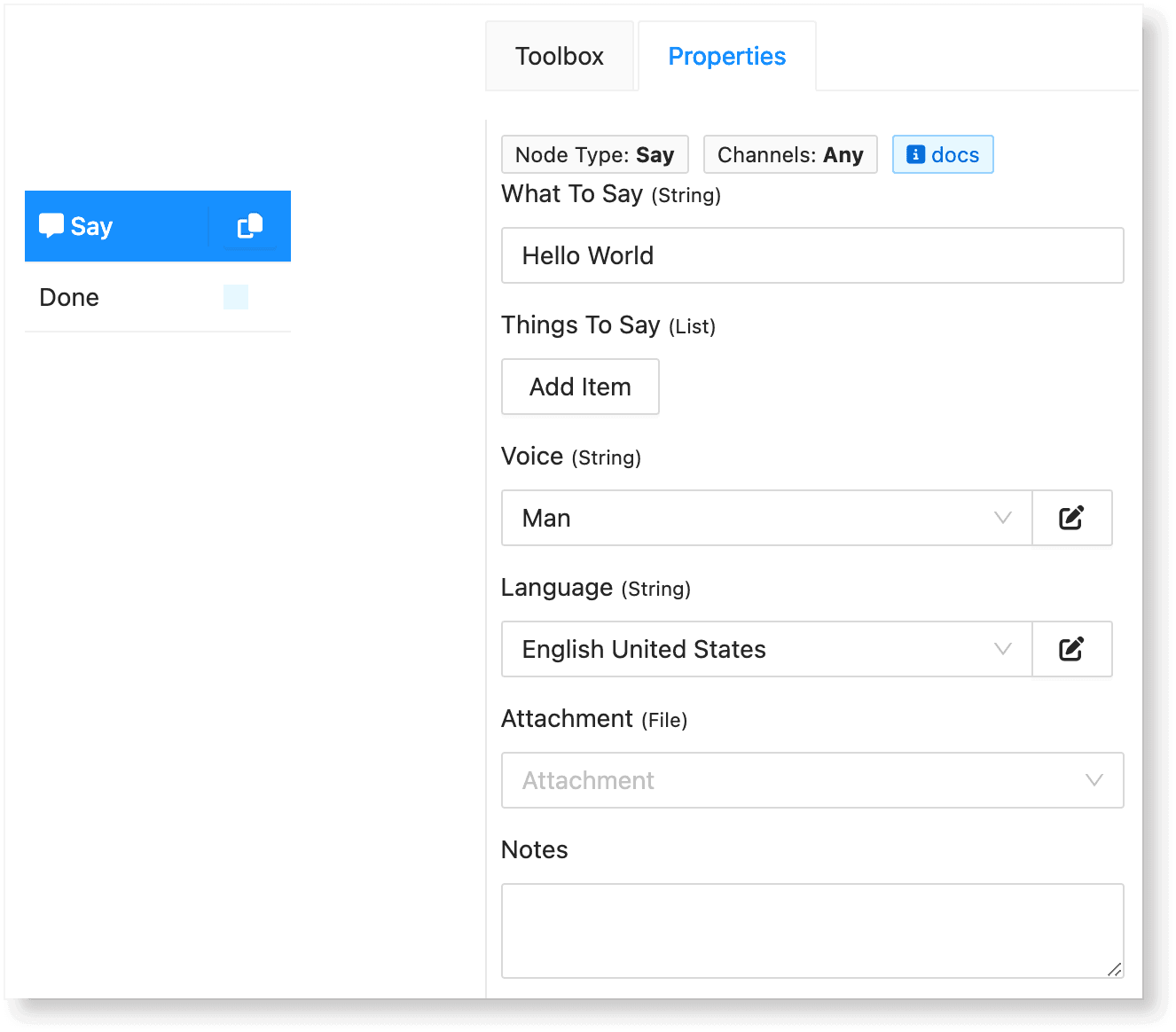Viewport: 1176px width, 1032px height.
Task: Click the edit icon beside Language dropdown
Action: click(1071, 649)
